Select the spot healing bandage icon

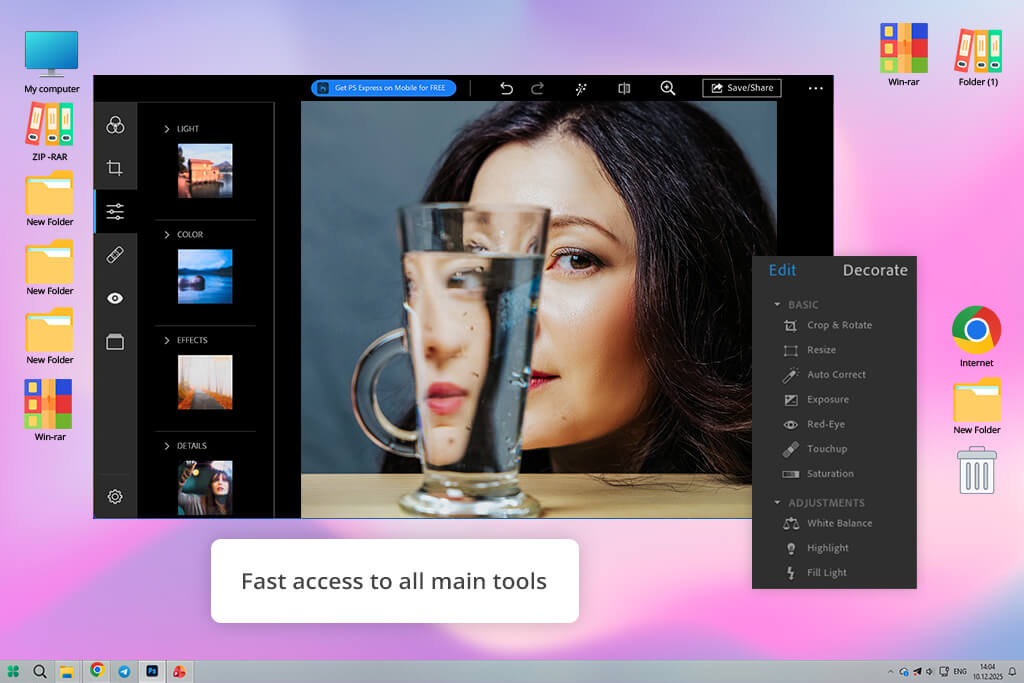click(115, 255)
